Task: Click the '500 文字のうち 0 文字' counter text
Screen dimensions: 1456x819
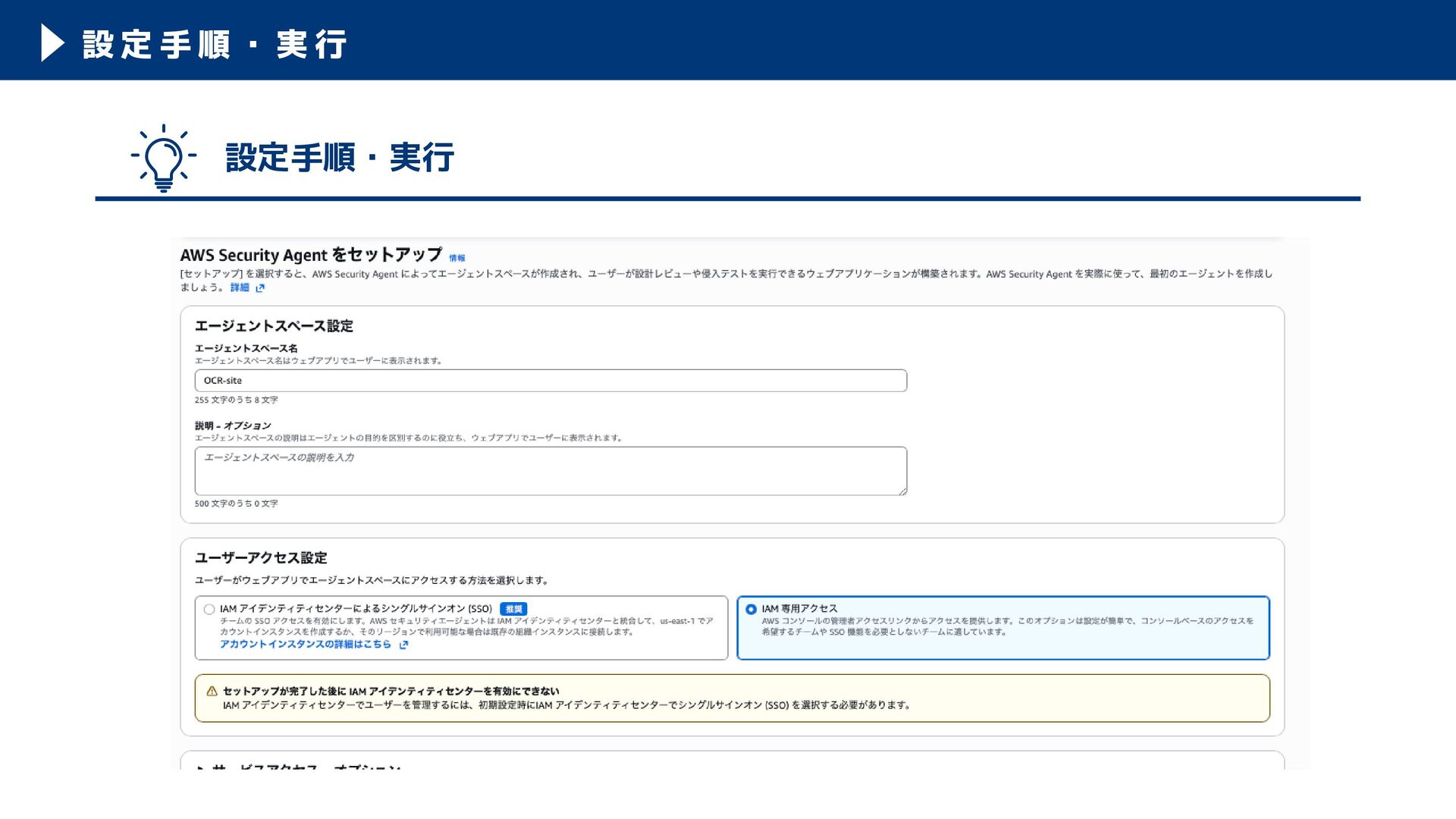Action: [x=236, y=504]
